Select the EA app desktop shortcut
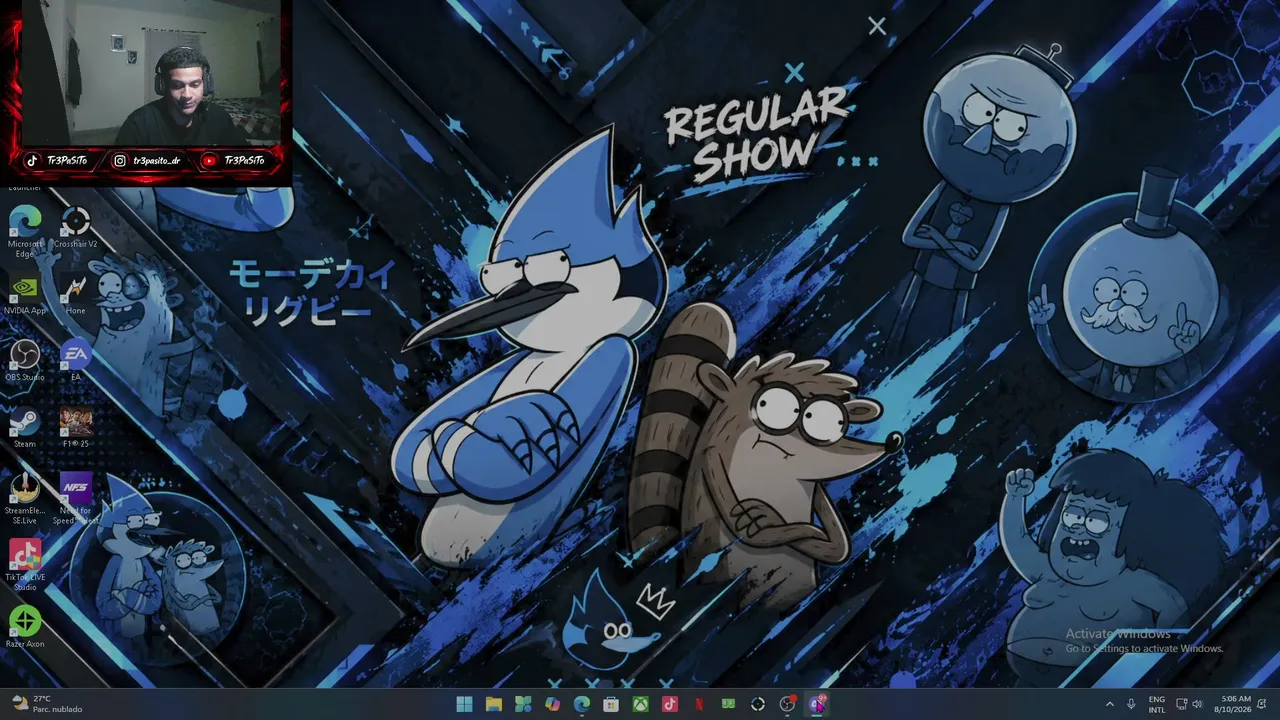Image resolution: width=1280 pixels, height=720 pixels. click(x=76, y=362)
